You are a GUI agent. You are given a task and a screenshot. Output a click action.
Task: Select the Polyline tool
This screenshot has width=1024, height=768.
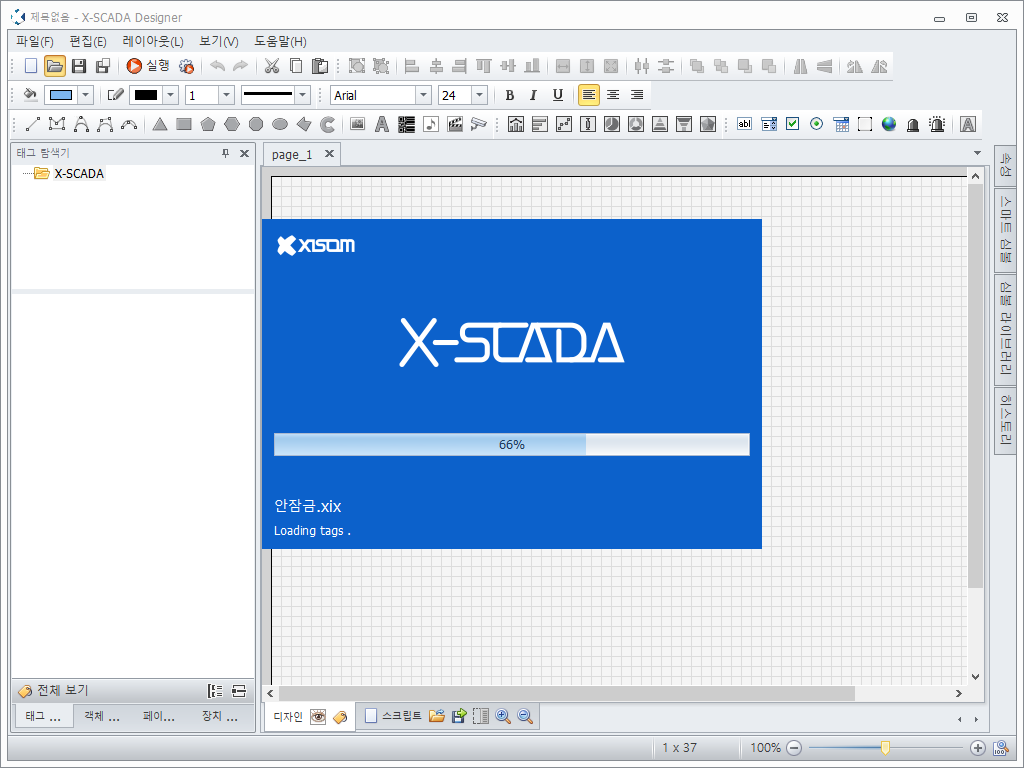click(x=57, y=124)
